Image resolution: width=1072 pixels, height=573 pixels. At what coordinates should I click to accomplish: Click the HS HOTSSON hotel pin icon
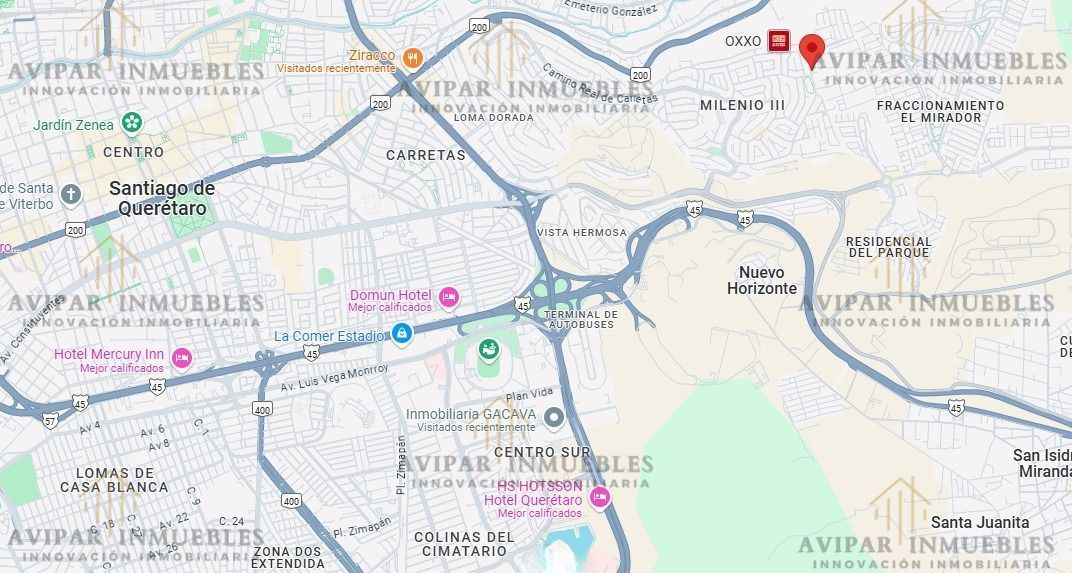[600, 497]
